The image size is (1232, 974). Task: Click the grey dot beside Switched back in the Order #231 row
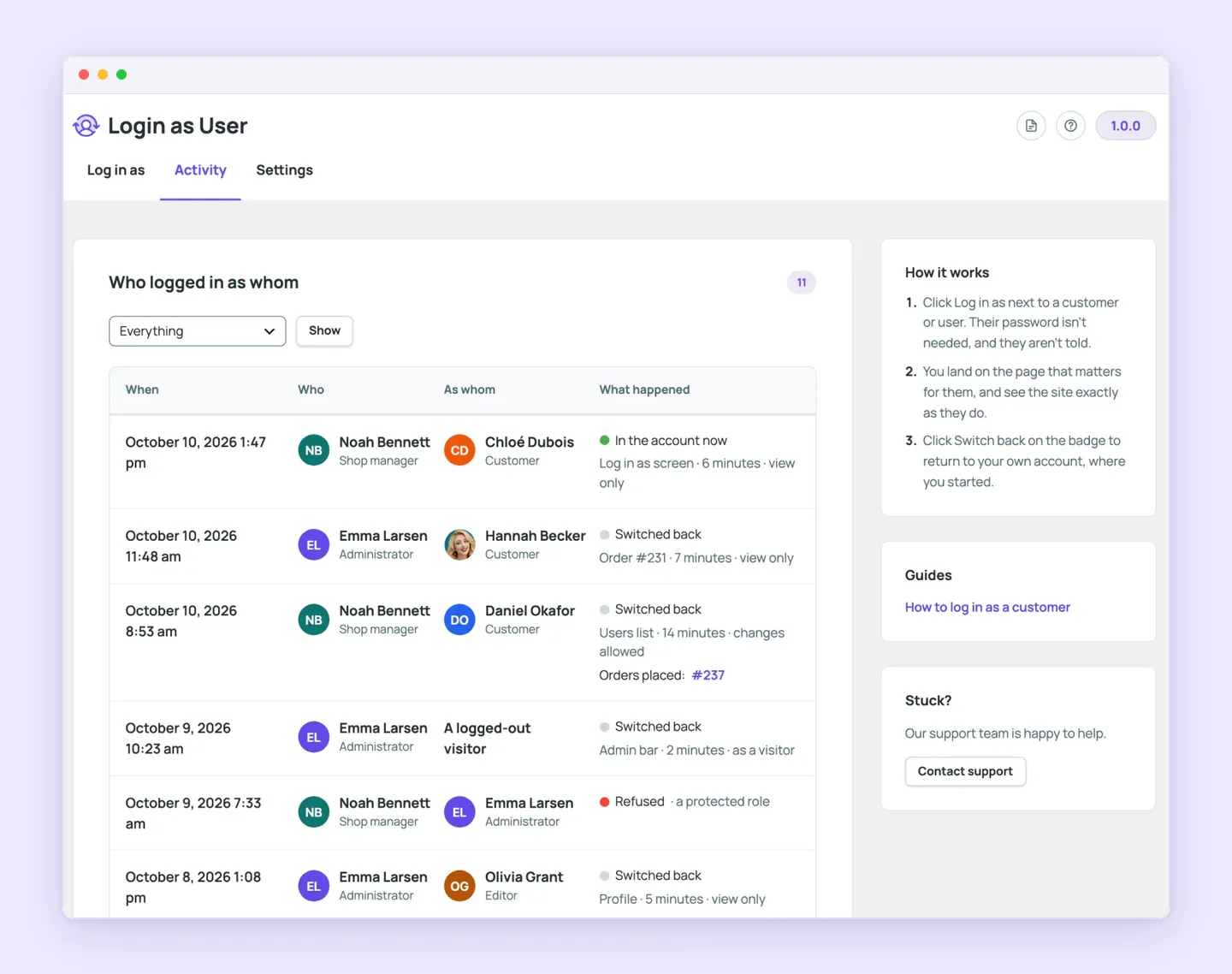pyautogui.click(x=605, y=535)
